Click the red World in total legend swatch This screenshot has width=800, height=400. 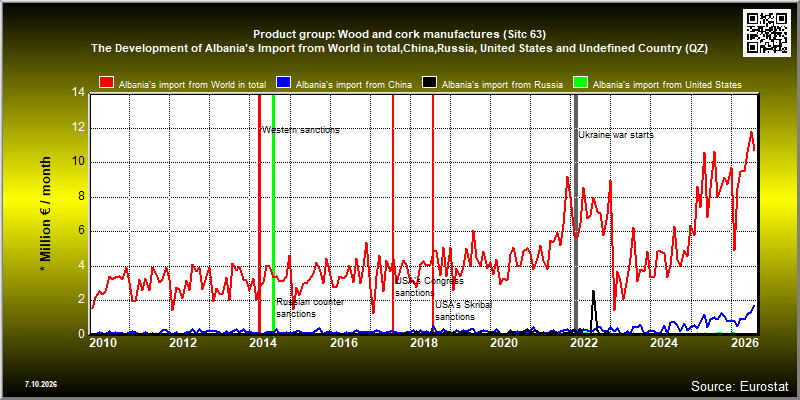107,84
